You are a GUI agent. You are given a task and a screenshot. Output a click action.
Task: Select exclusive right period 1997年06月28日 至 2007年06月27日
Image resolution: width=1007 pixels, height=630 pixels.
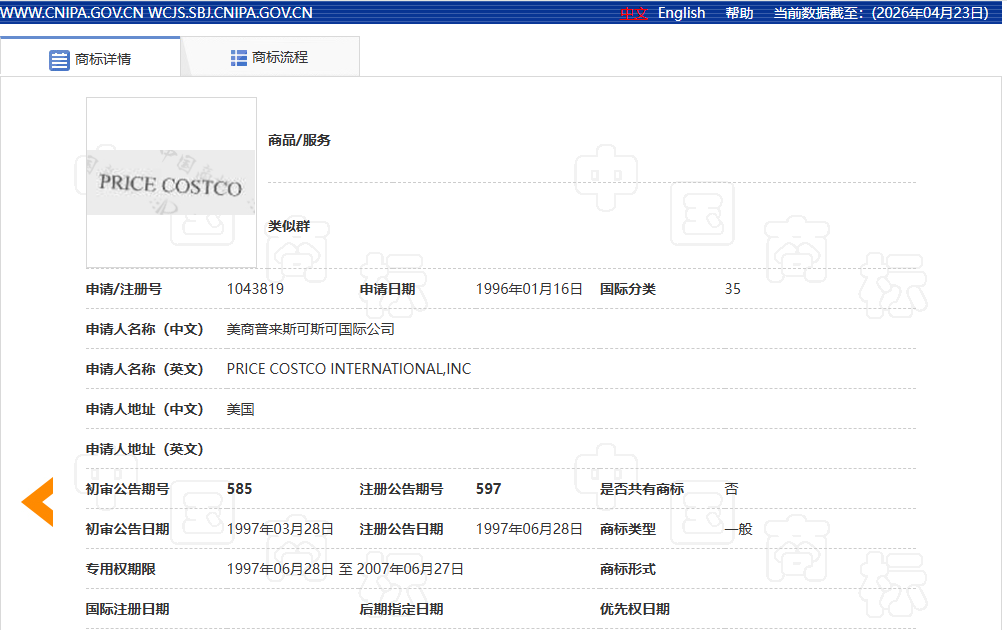pos(345,569)
